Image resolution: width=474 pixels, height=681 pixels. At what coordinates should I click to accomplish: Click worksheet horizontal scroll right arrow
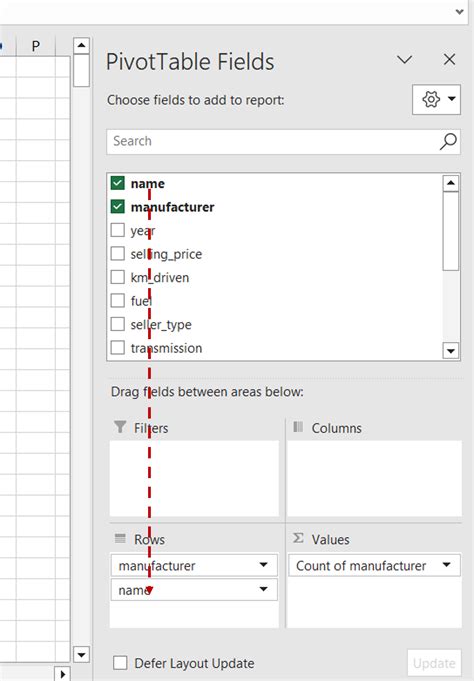[62, 674]
